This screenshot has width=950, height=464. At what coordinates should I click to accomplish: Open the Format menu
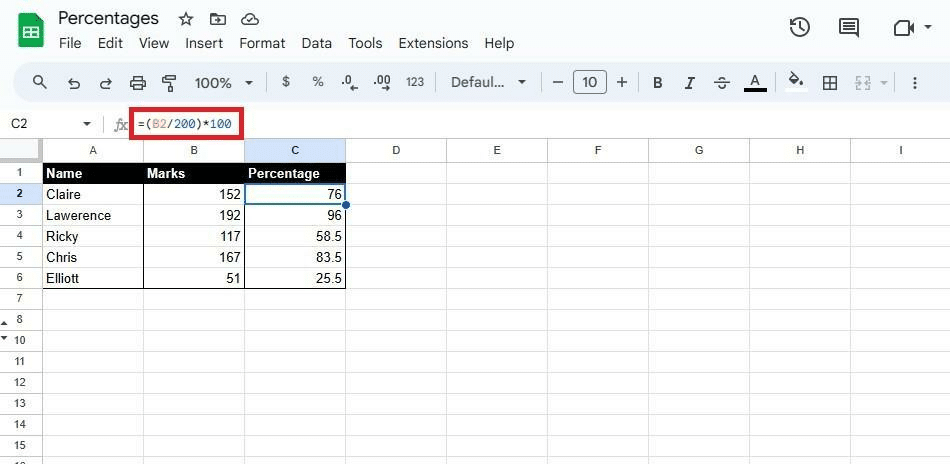tap(262, 43)
